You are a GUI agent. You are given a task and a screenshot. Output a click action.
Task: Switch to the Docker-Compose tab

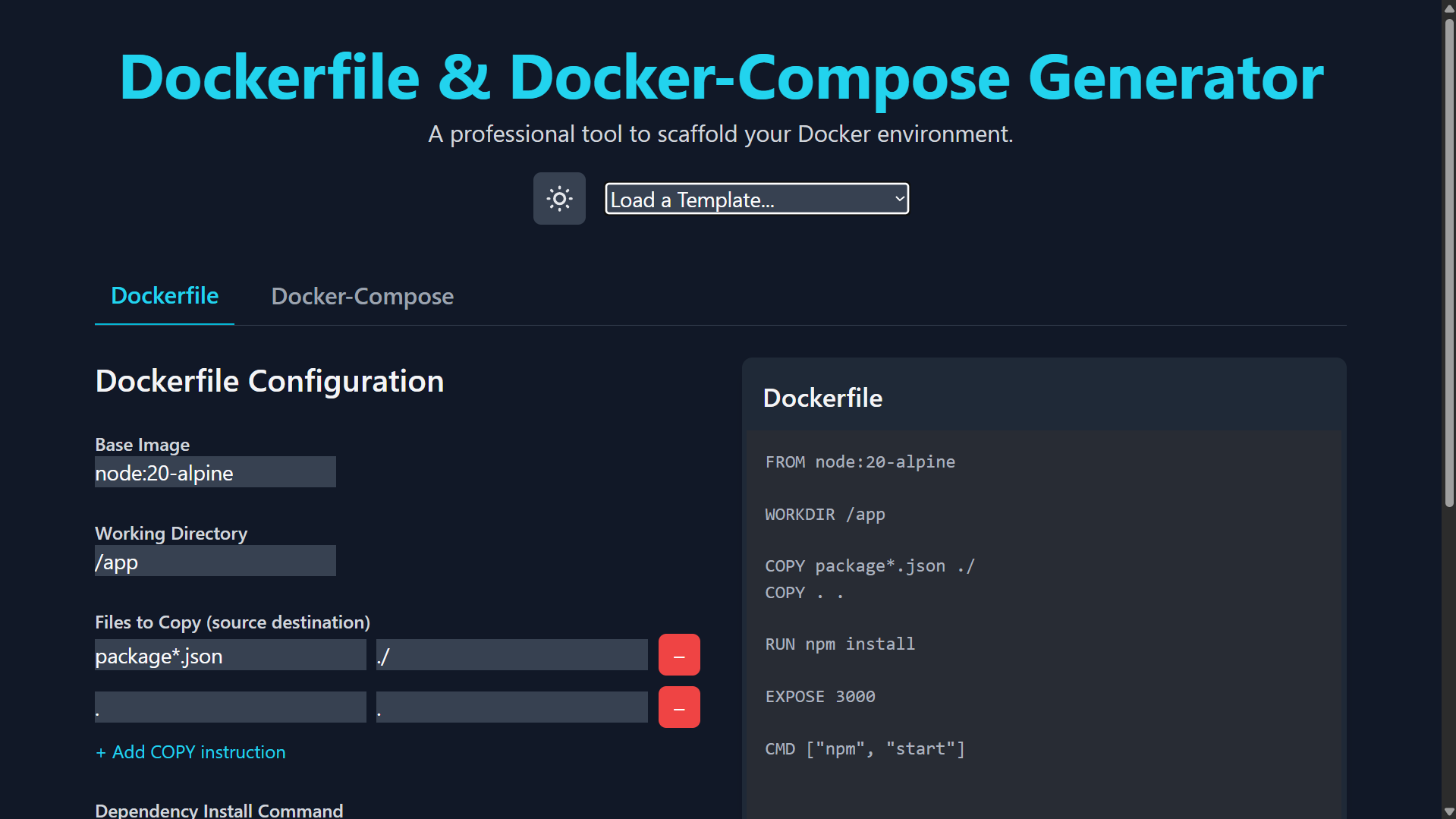click(x=363, y=296)
